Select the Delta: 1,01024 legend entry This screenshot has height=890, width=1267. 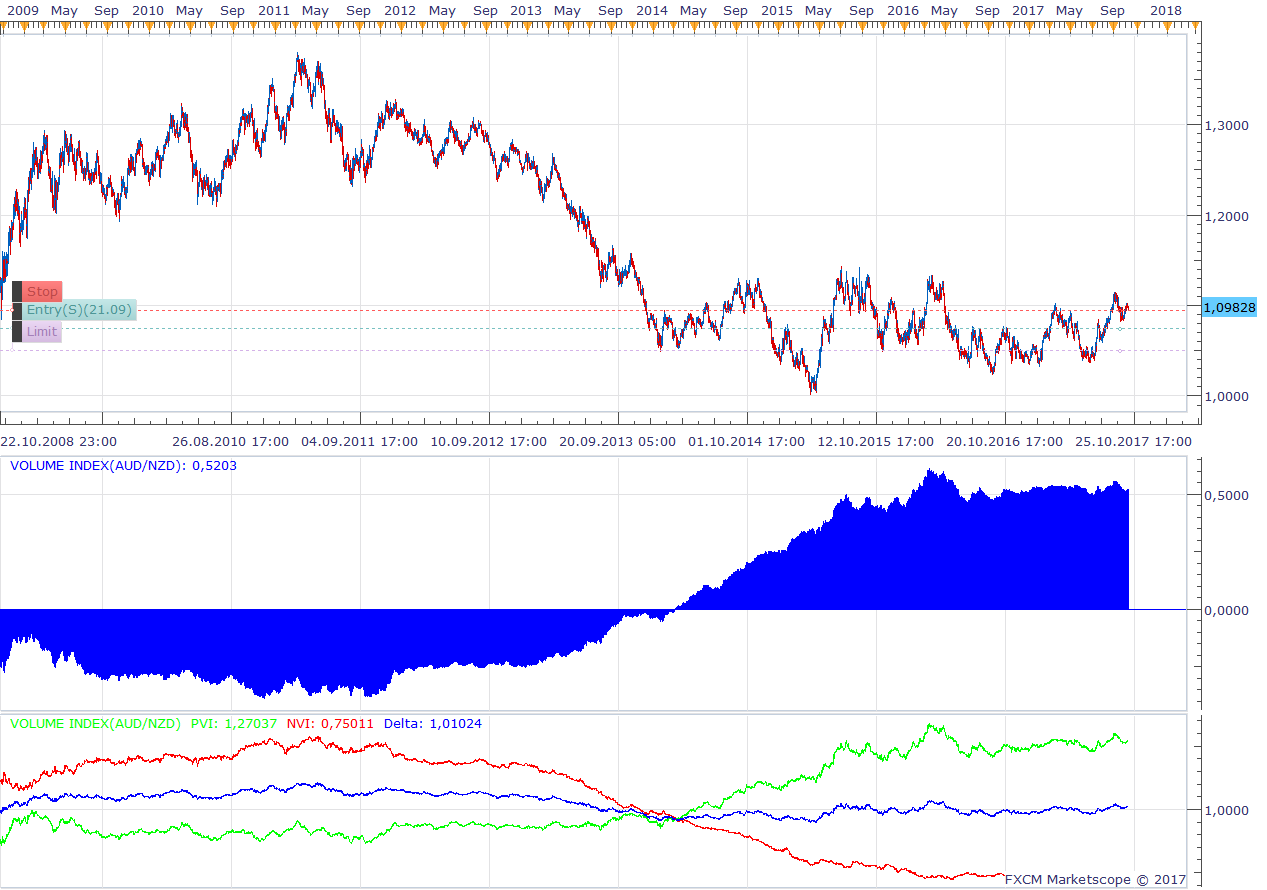click(433, 723)
